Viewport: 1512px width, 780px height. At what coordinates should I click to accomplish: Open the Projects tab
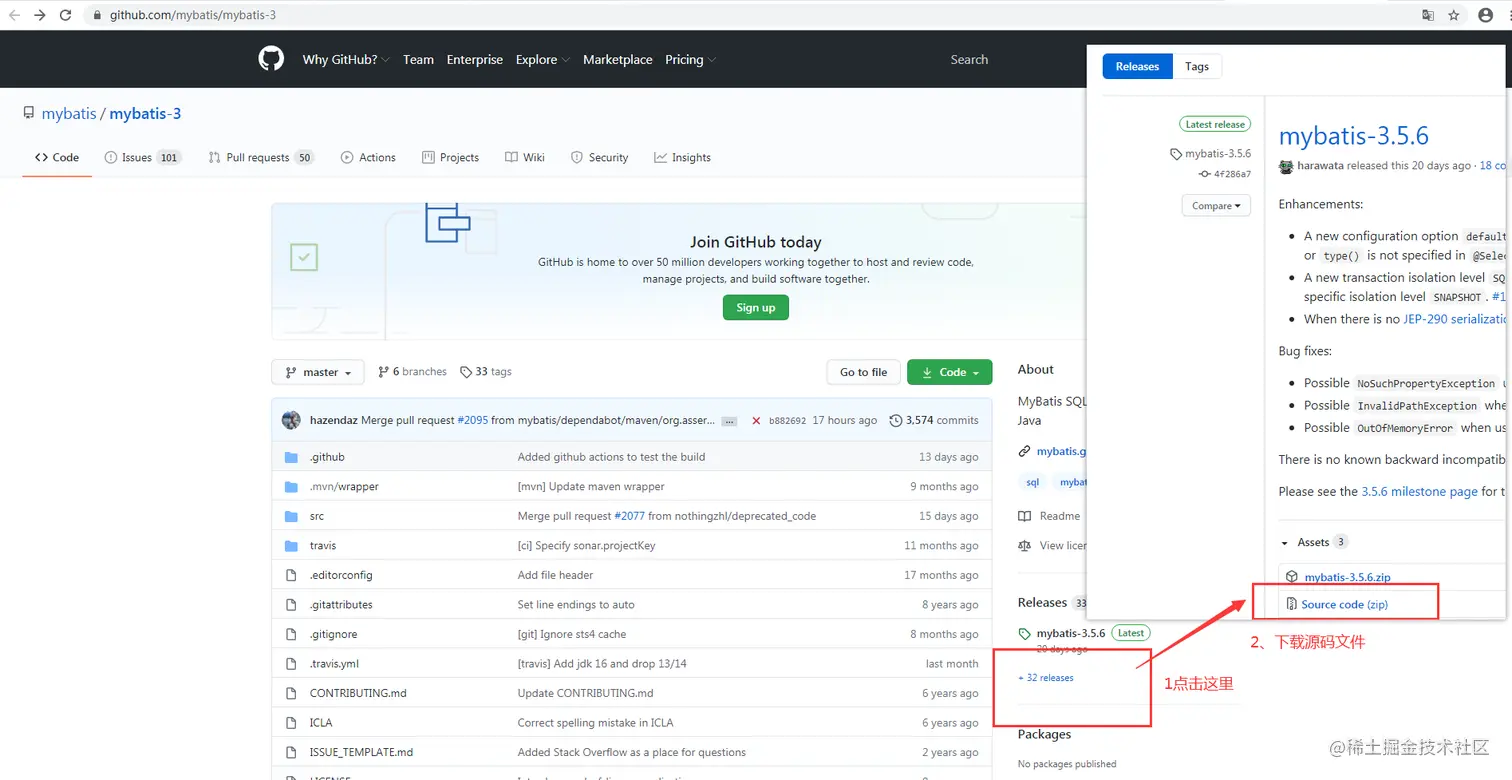(x=451, y=157)
